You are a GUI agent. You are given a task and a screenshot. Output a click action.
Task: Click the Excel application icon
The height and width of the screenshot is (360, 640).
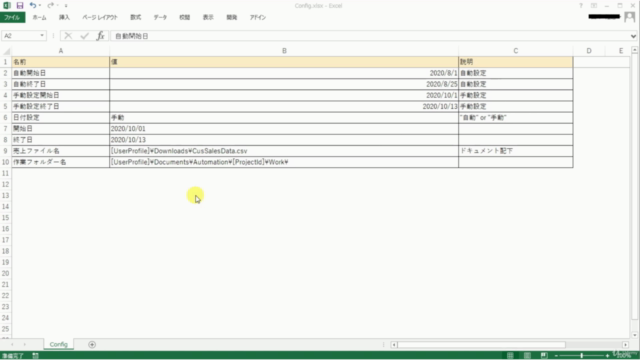click(x=7, y=5)
